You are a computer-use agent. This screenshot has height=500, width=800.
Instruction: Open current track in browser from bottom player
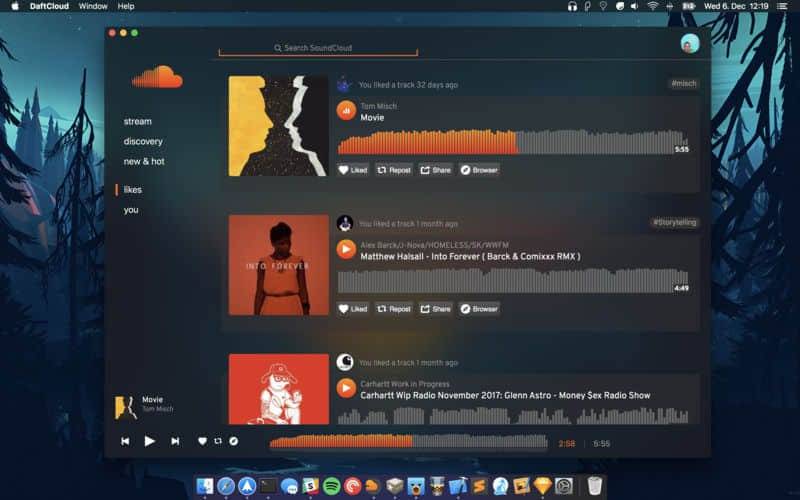point(234,441)
